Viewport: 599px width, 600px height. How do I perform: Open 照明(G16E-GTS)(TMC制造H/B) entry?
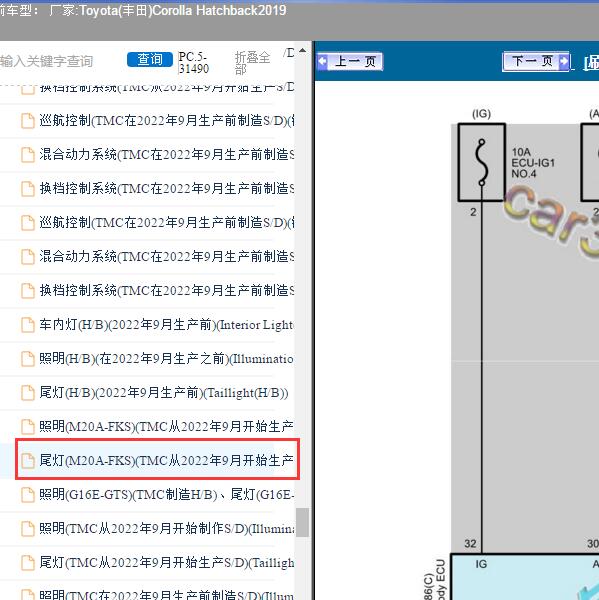click(166, 494)
